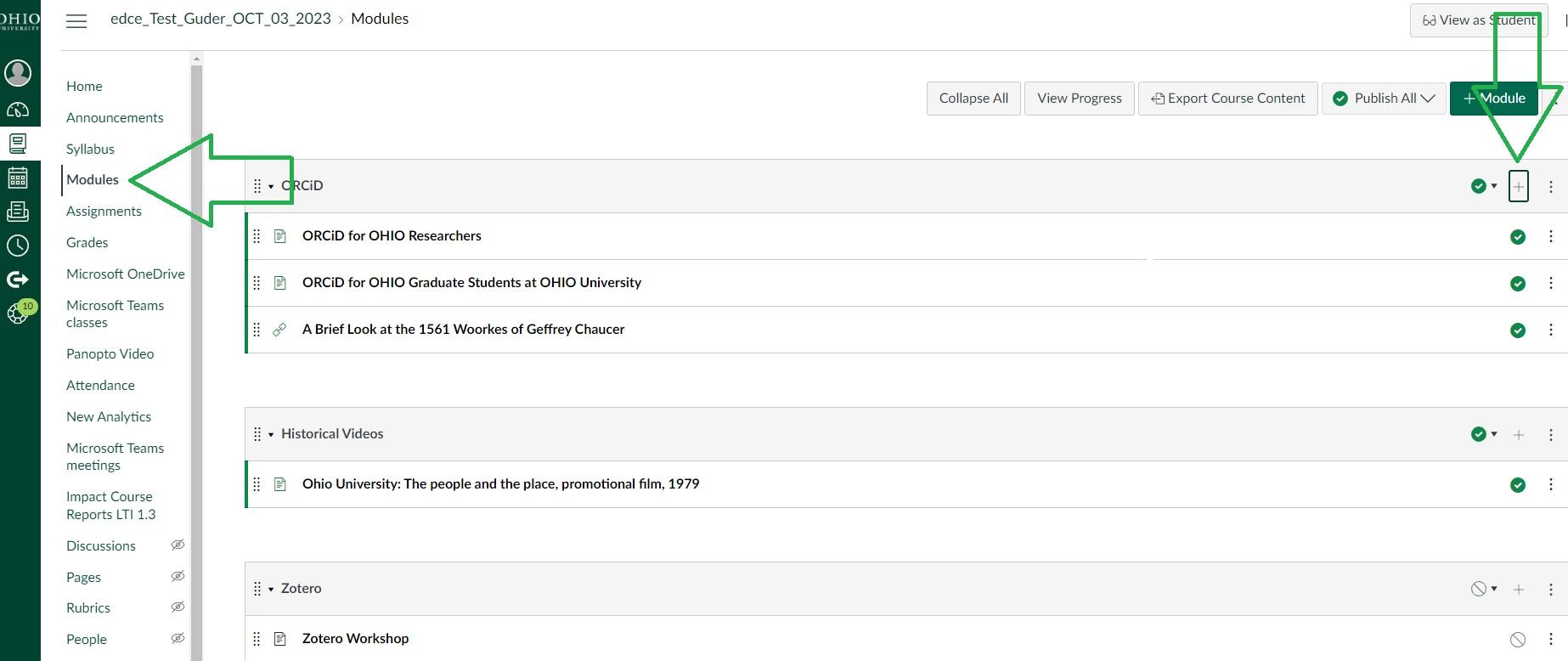Add item to Zotero module with plus

tap(1519, 589)
